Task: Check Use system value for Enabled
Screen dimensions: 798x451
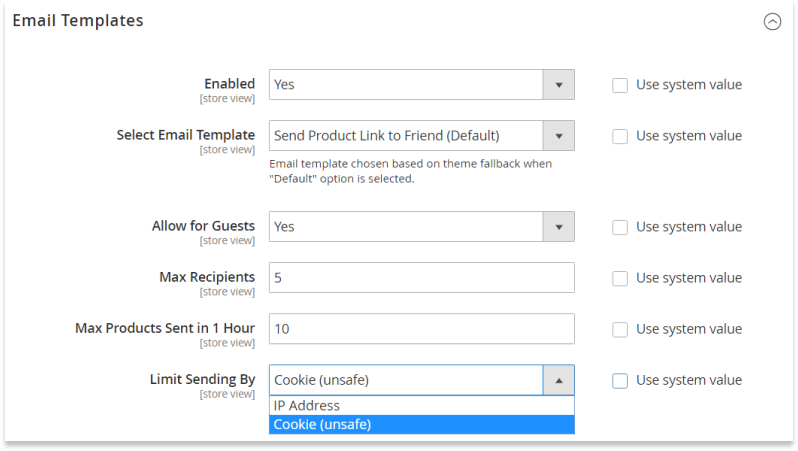Action: pos(620,85)
